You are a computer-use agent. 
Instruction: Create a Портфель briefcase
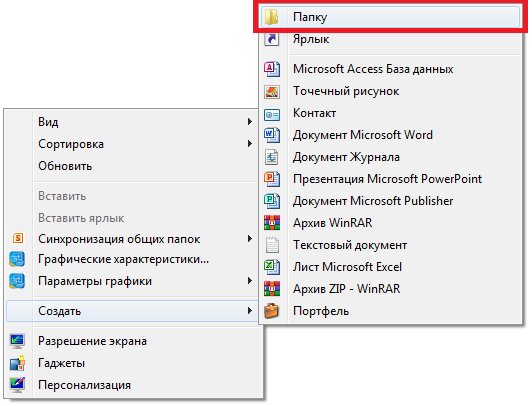[x=391, y=311]
